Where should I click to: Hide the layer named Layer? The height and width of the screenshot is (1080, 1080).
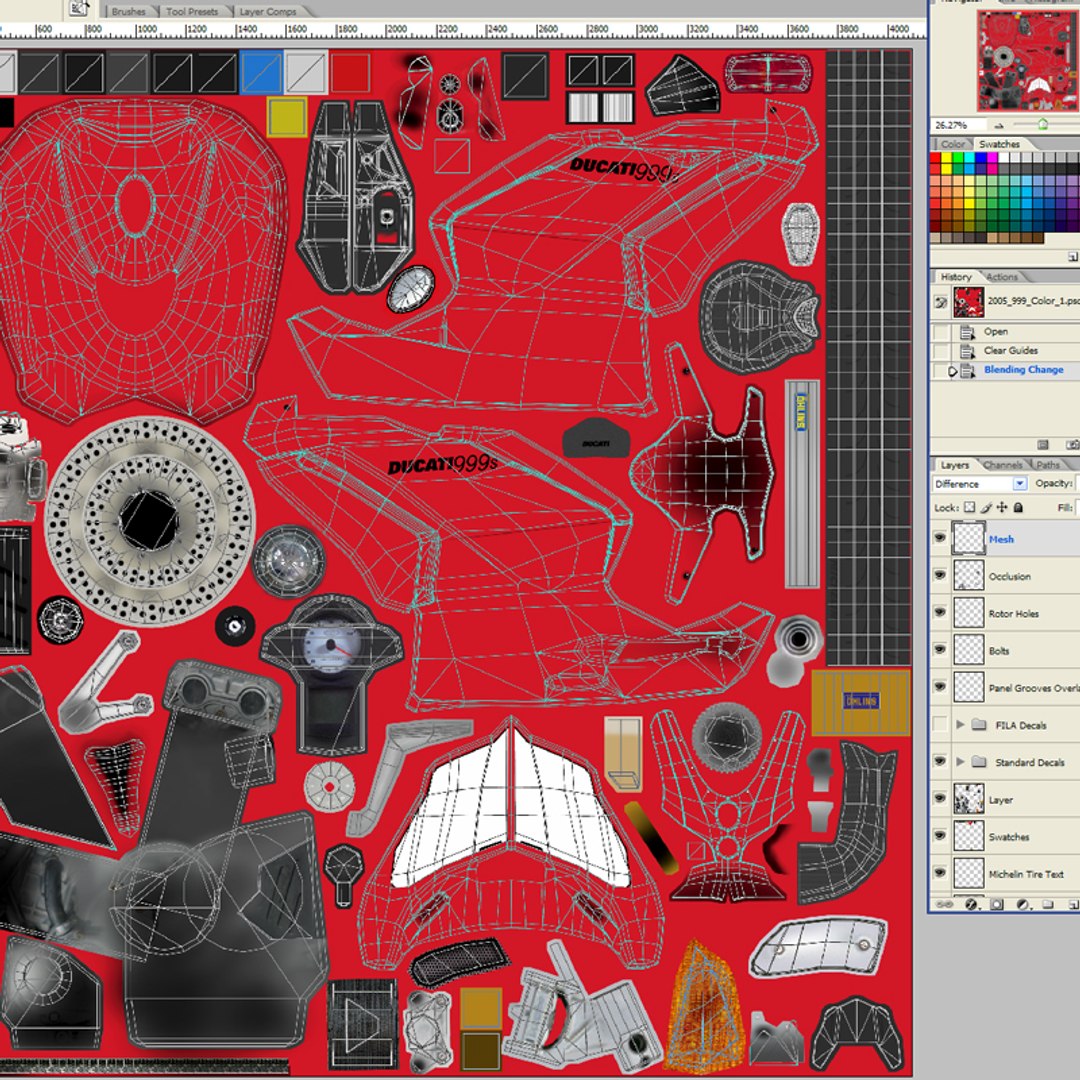[940, 798]
